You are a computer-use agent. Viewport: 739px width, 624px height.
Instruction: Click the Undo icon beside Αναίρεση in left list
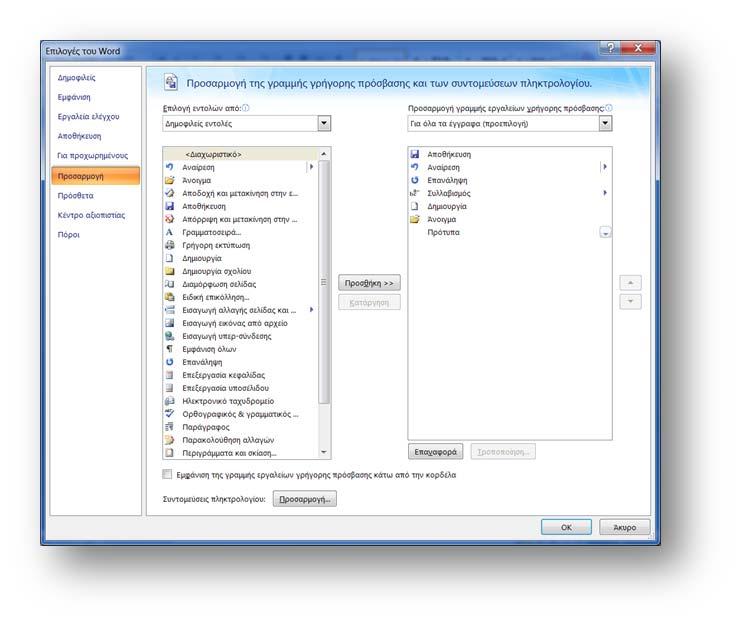170,167
